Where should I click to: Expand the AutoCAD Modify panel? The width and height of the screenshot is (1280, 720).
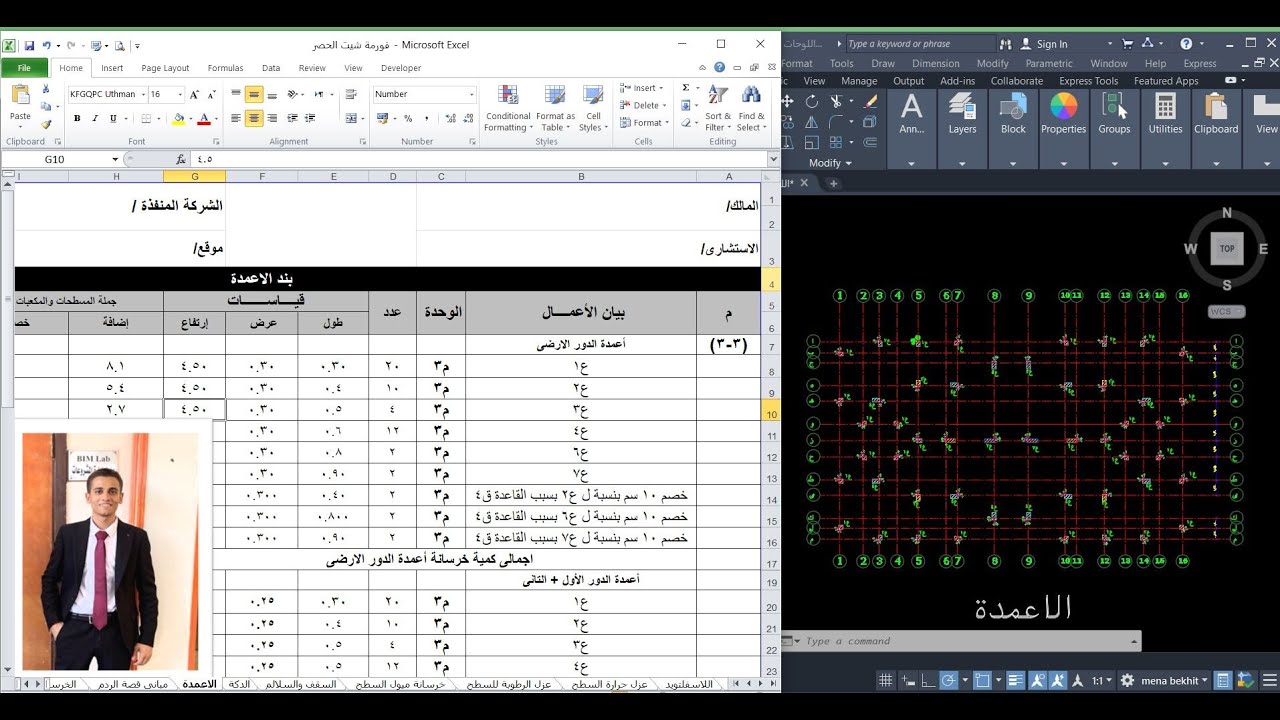point(830,163)
